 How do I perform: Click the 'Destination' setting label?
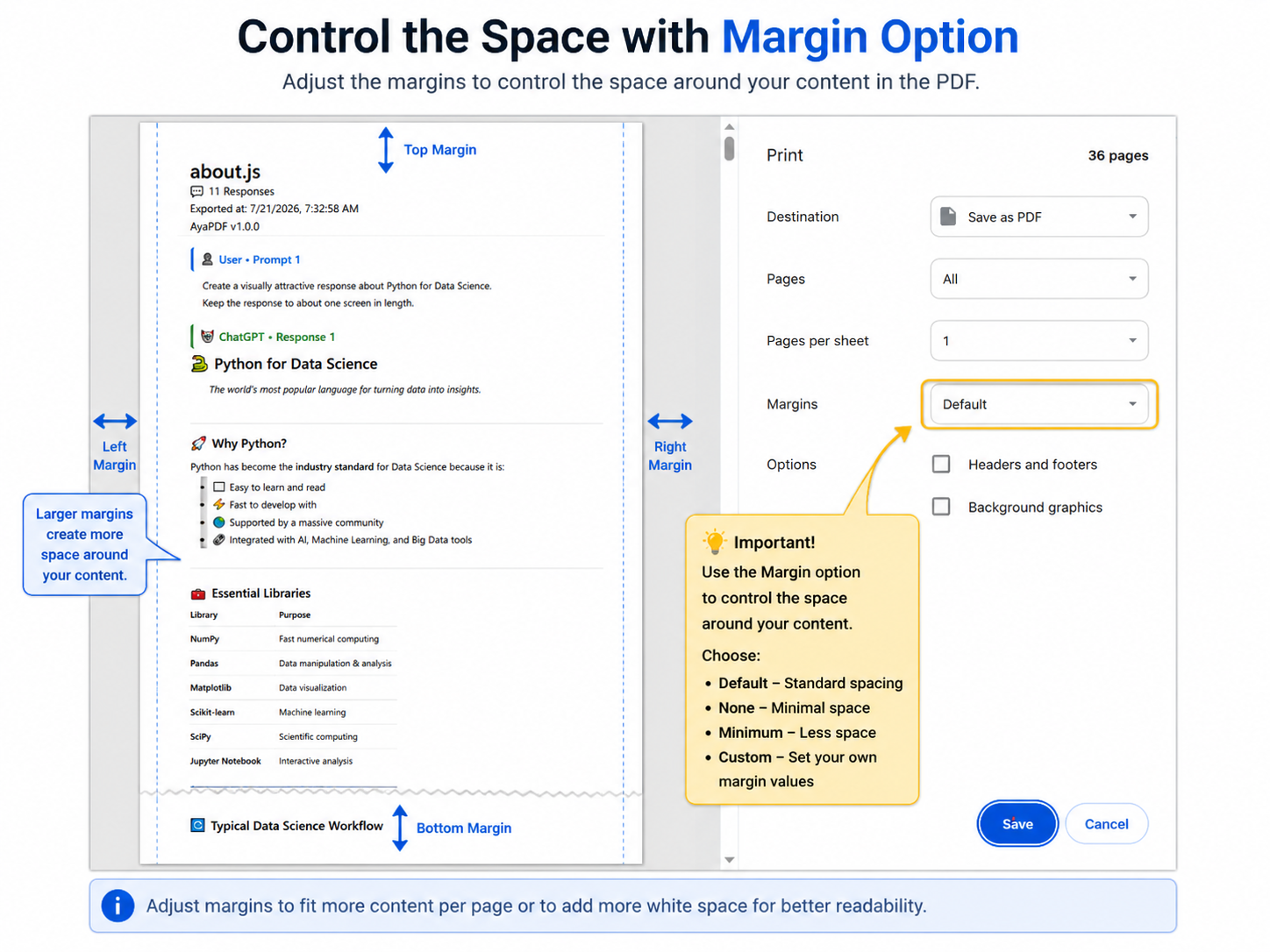803,217
